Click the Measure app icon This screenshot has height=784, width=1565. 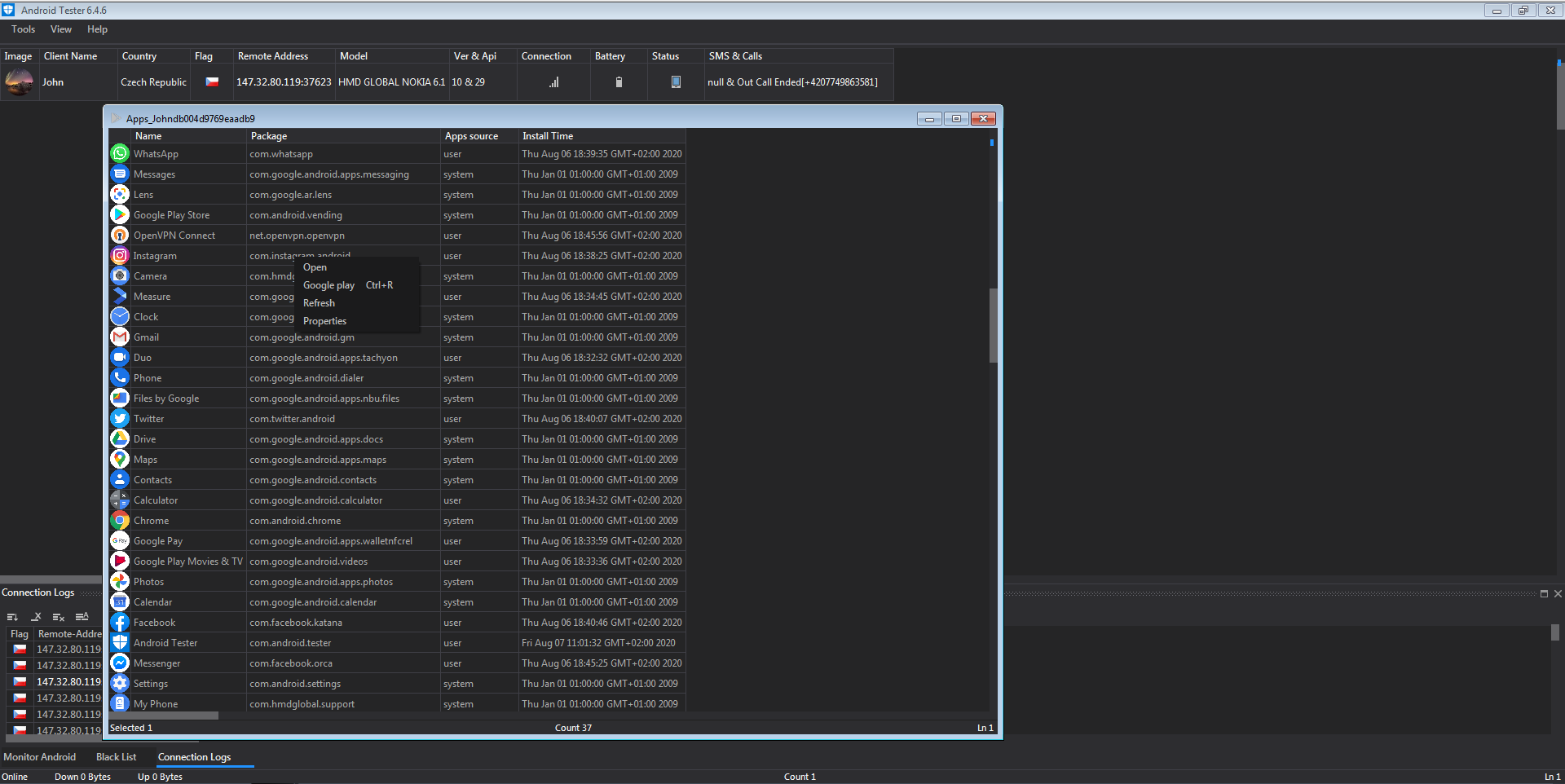point(120,296)
